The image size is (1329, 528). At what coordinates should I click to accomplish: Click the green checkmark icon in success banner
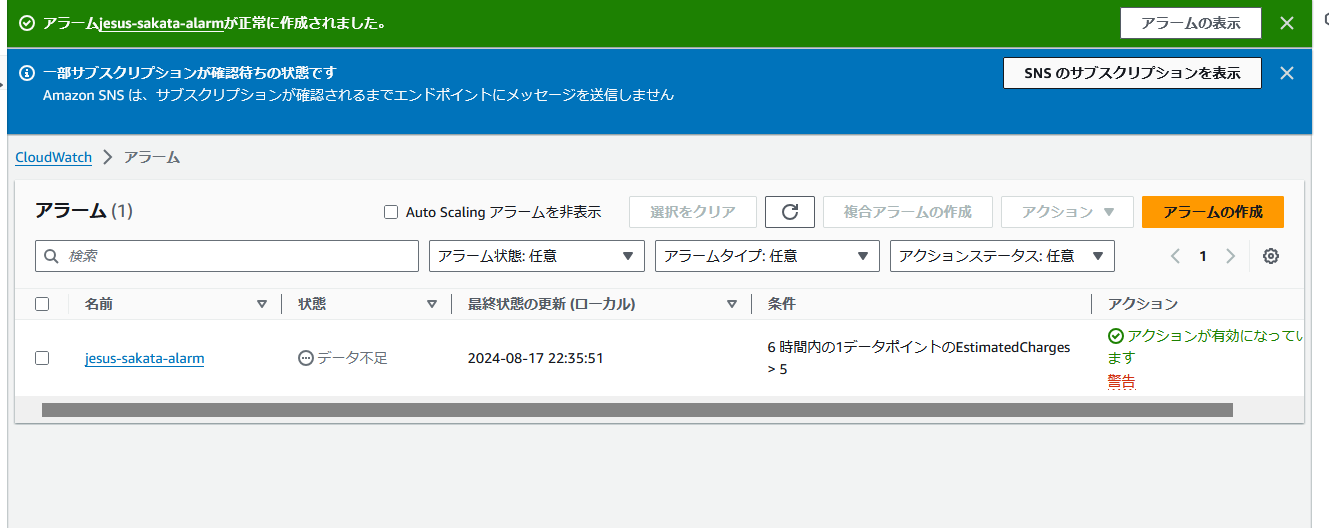pos(27,23)
